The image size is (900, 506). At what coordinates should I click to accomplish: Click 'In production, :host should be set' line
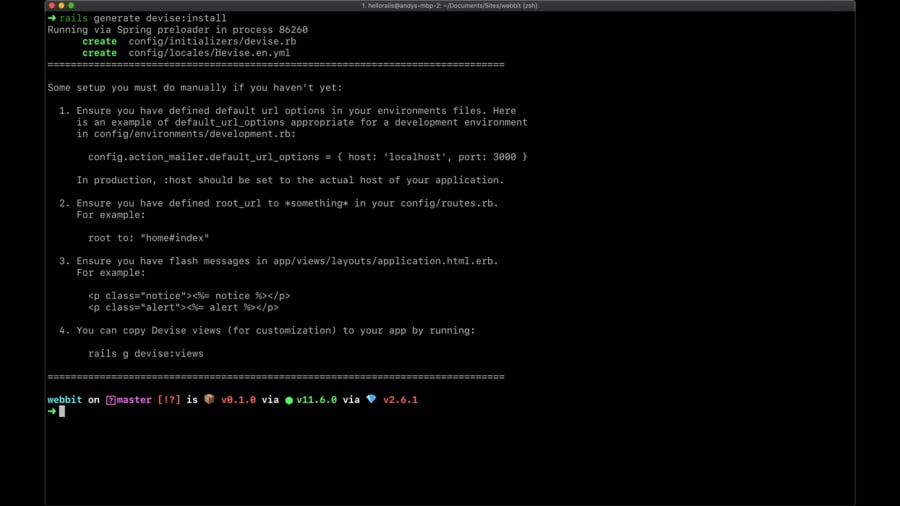290,180
